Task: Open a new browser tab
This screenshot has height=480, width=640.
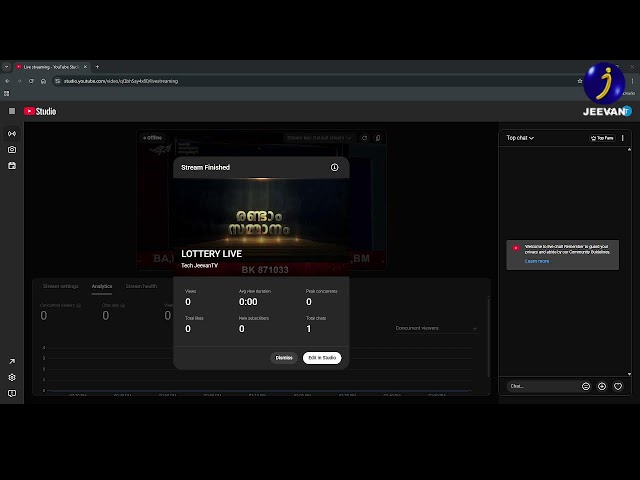Action: (97, 67)
